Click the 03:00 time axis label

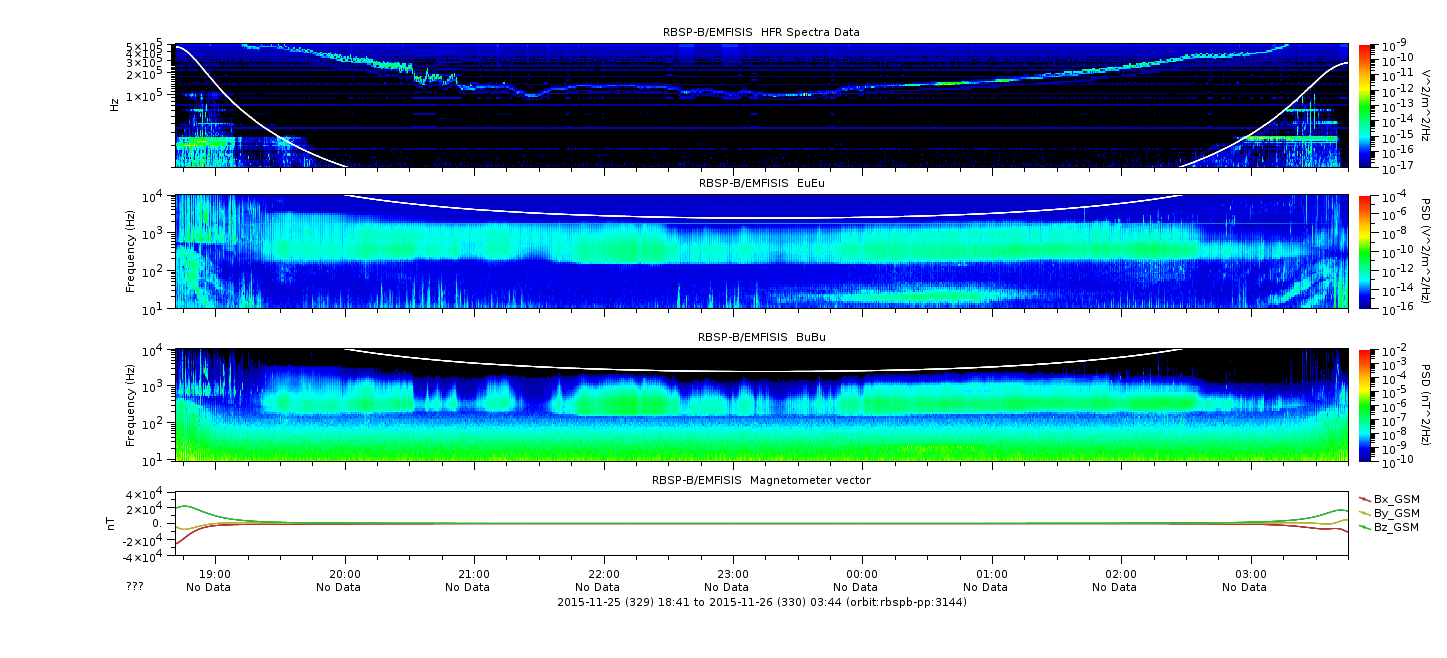point(1251,574)
